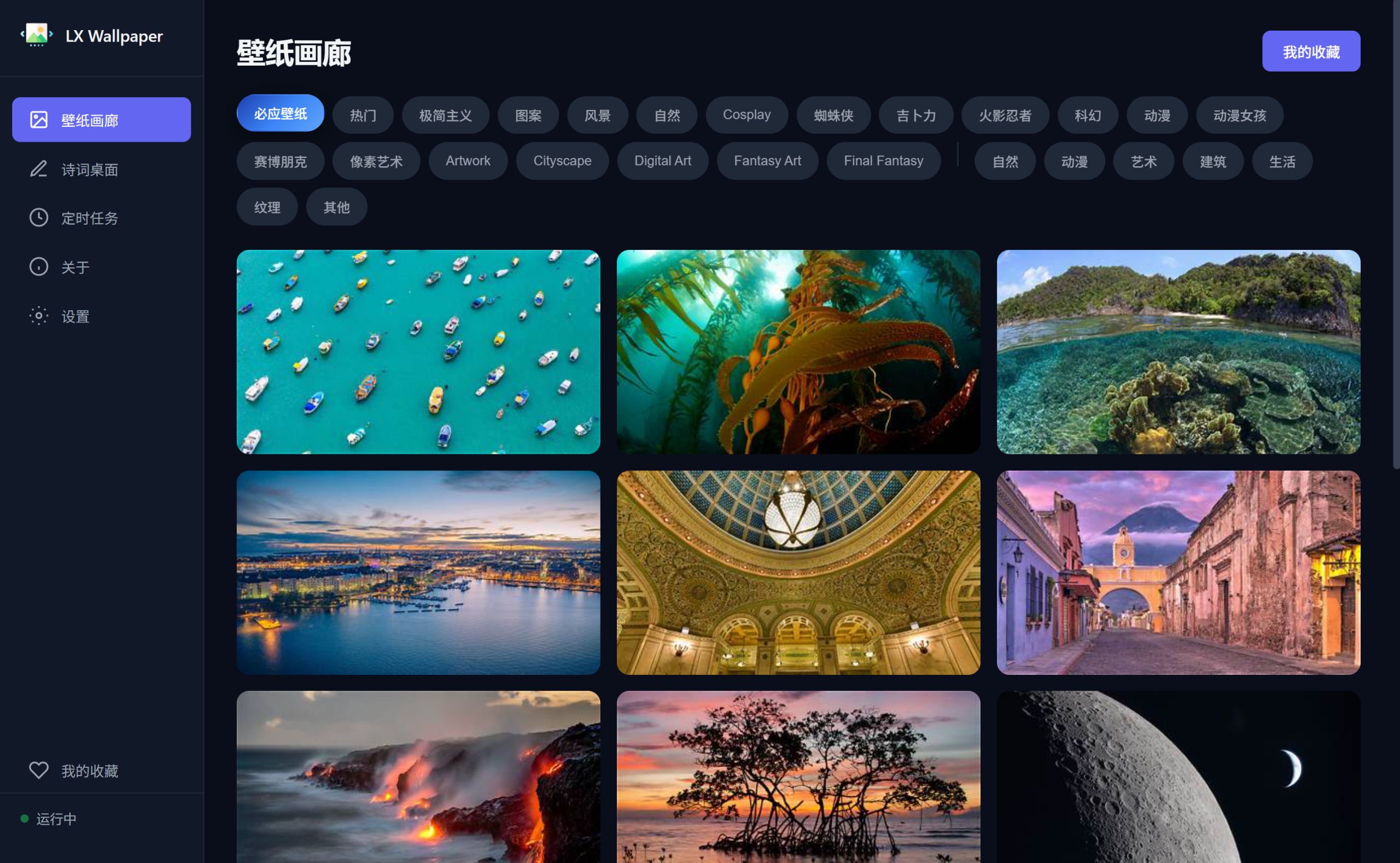Switch to the Cityscape category
The height and width of the screenshot is (863, 1400).
point(562,161)
